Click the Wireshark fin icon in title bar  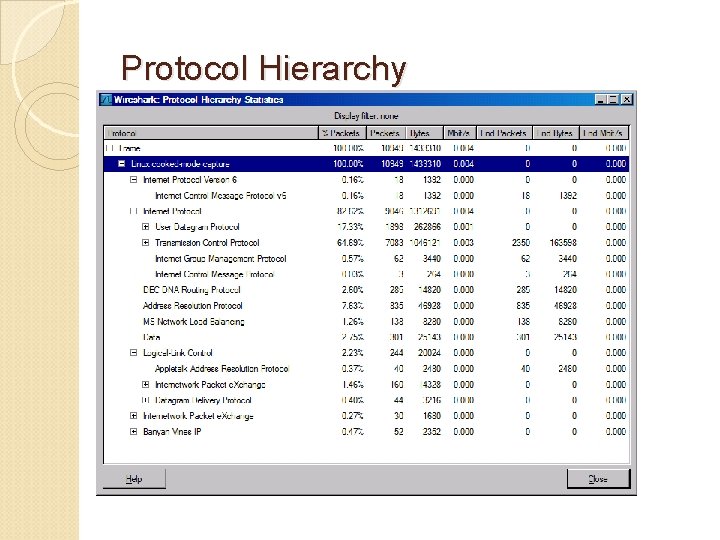click(x=107, y=100)
